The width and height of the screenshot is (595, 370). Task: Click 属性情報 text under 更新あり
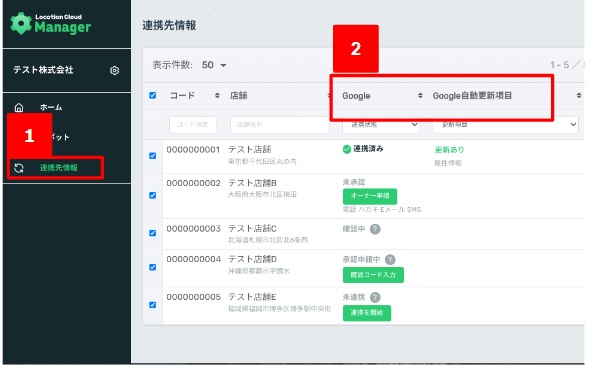(448, 163)
